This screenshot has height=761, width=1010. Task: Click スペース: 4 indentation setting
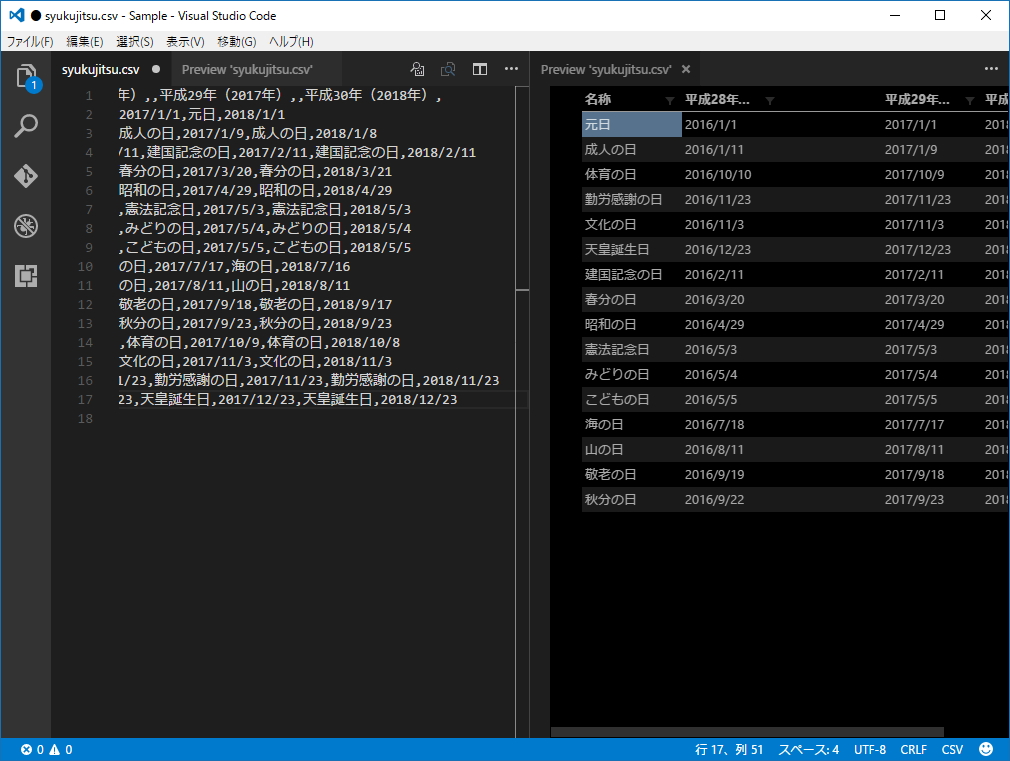click(808, 749)
